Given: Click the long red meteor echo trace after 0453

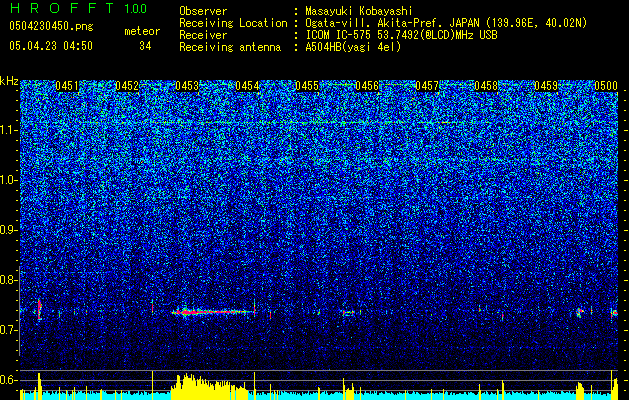Looking at the screenshot, I should tap(213, 312).
